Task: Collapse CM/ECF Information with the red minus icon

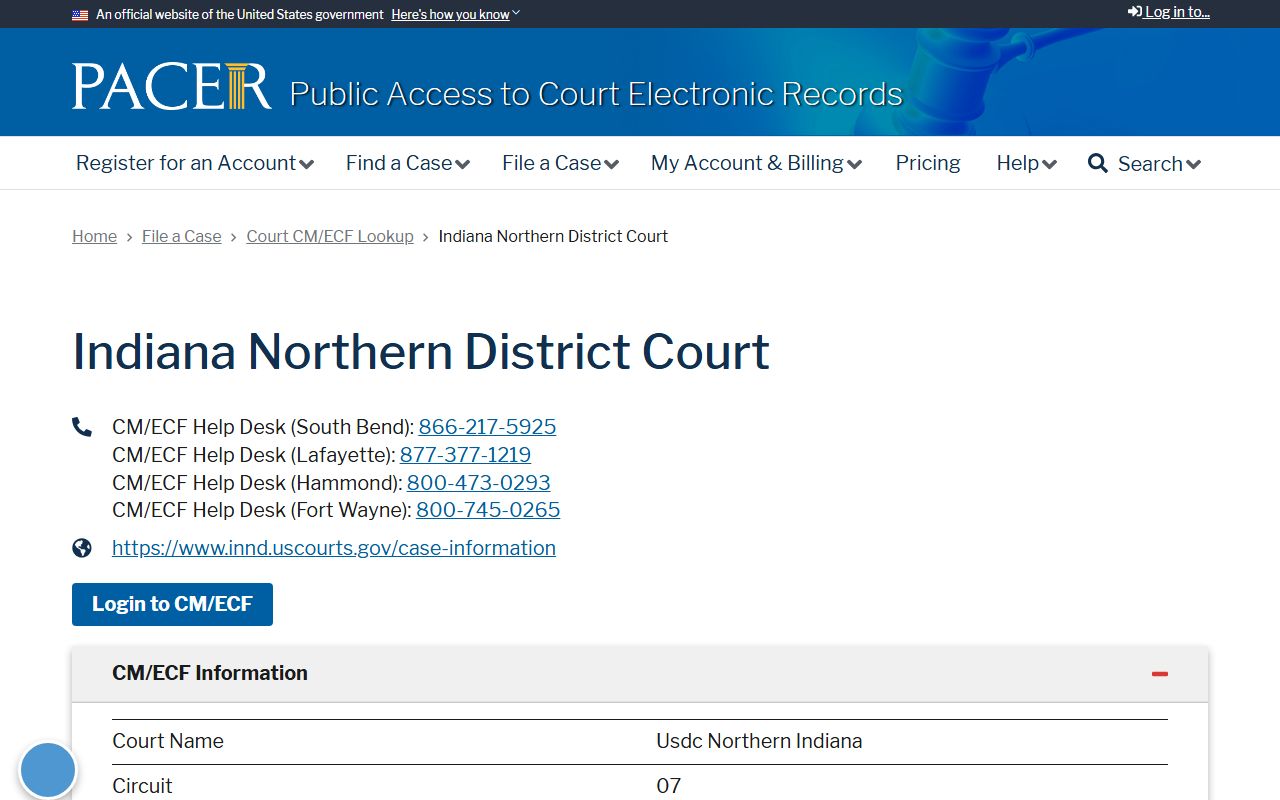Action: 1160,674
